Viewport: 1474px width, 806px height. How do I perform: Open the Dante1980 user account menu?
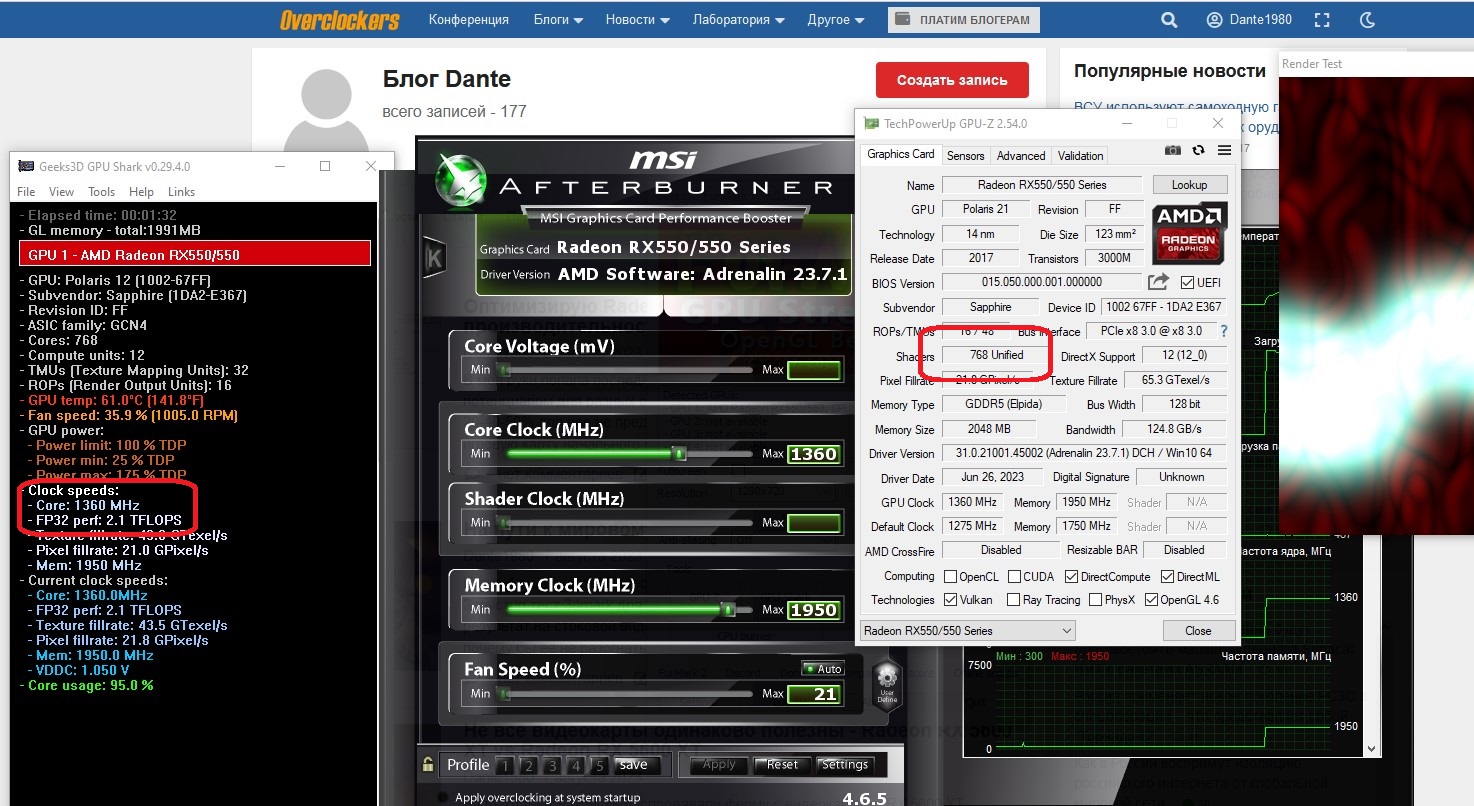(x=1249, y=20)
